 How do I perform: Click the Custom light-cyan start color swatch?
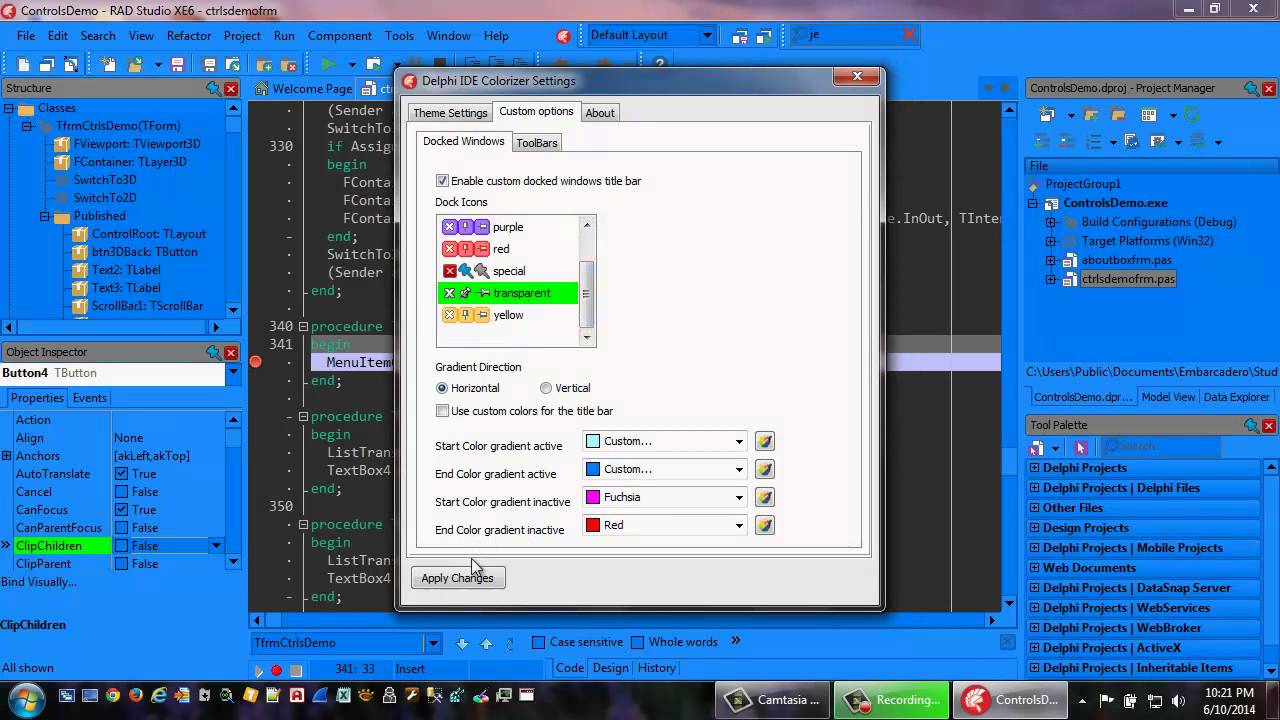point(593,441)
